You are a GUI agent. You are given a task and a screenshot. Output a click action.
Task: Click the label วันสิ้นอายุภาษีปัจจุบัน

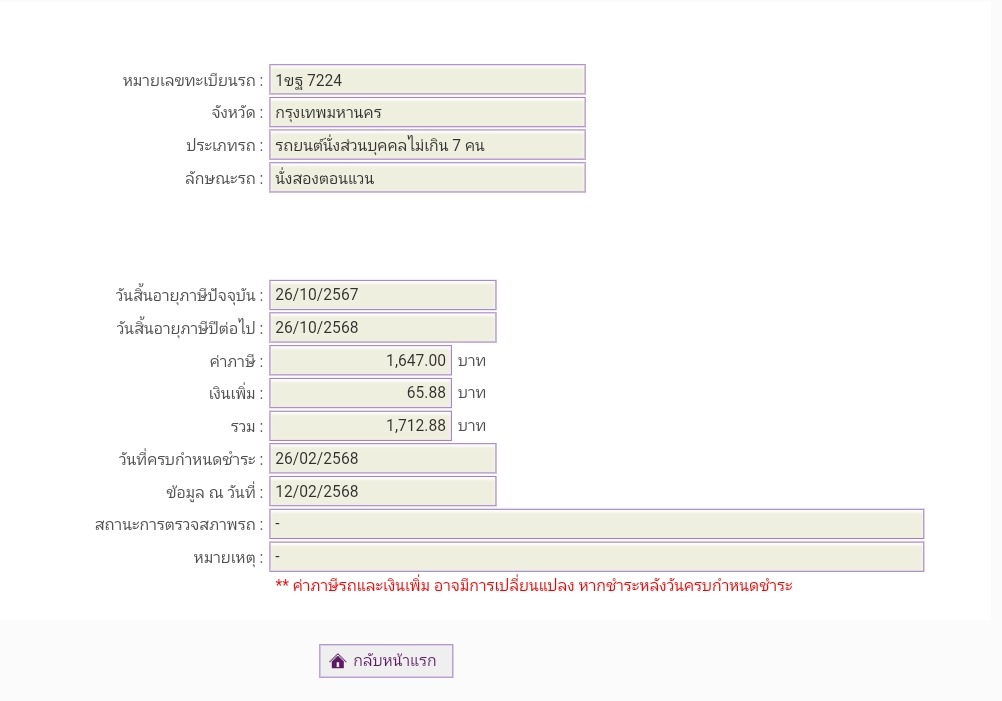pyautogui.click(x=189, y=295)
